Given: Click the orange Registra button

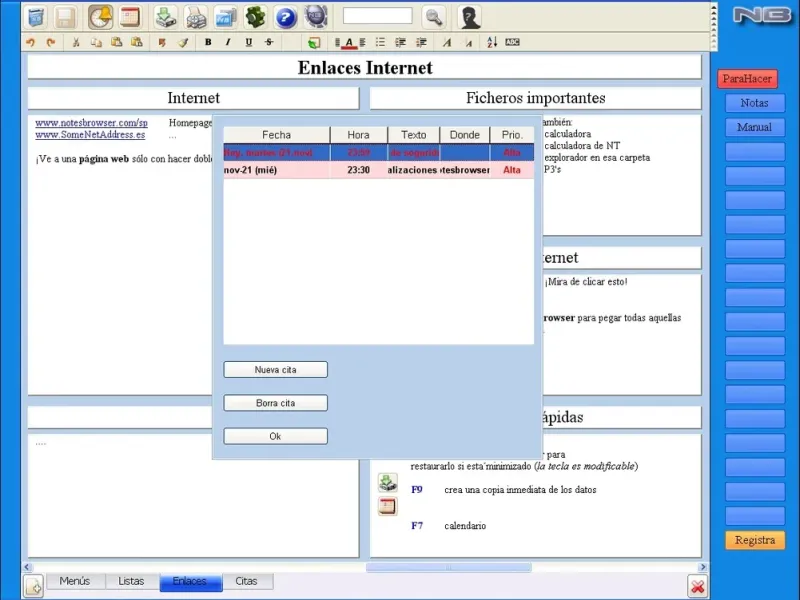Looking at the screenshot, I should click(755, 540).
